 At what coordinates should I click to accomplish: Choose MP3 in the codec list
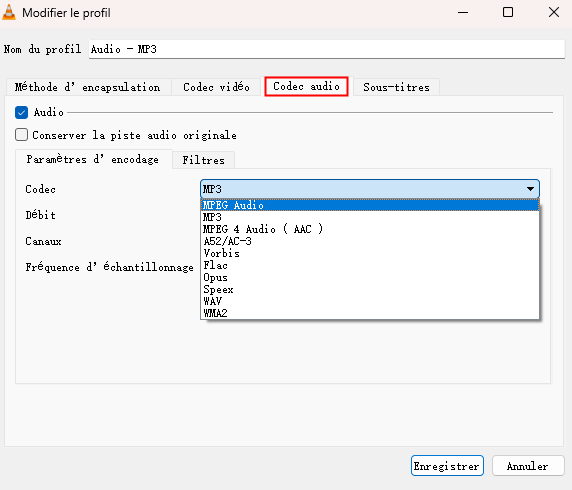370,217
